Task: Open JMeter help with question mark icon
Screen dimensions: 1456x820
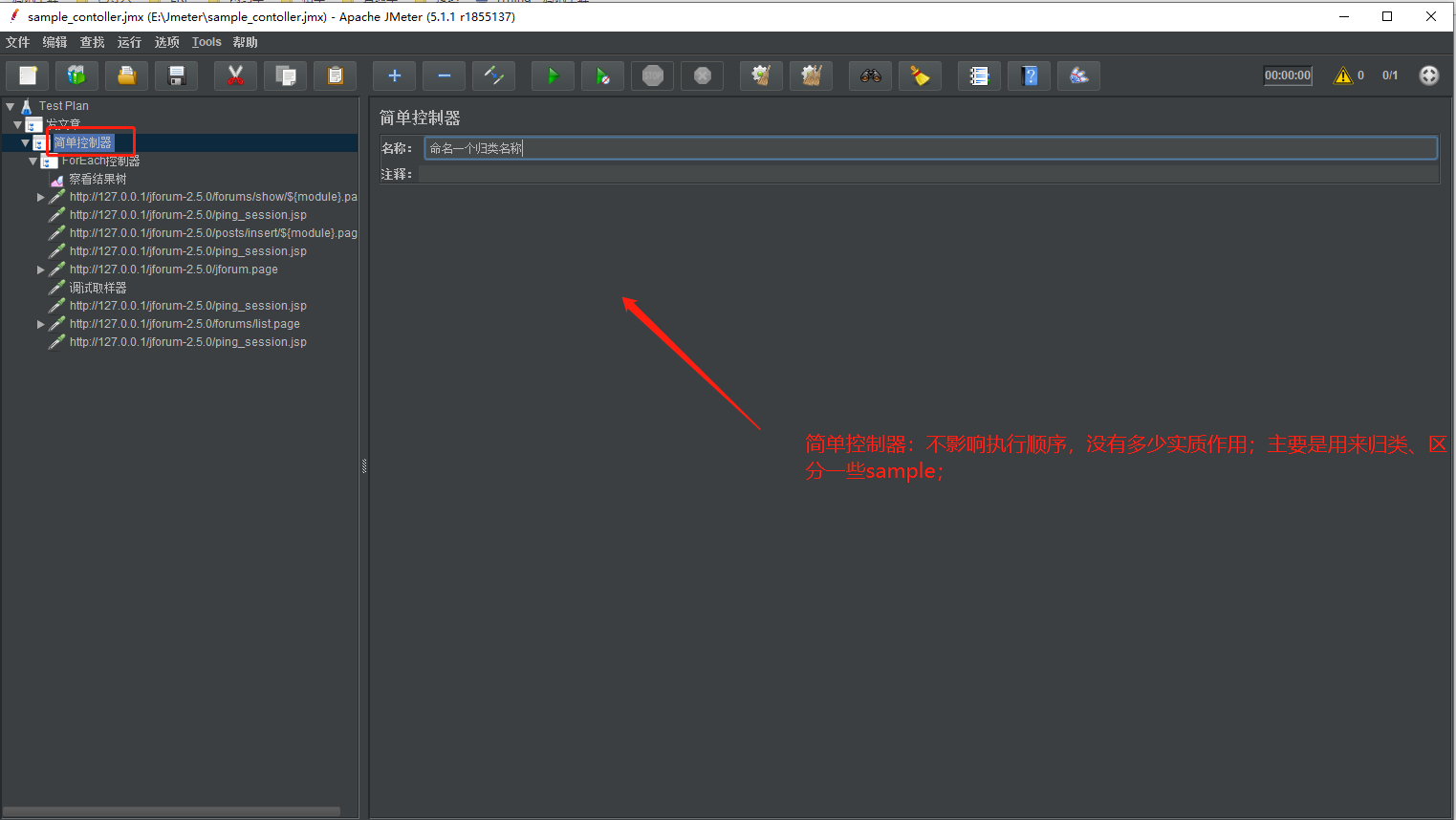Action: (1029, 76)
